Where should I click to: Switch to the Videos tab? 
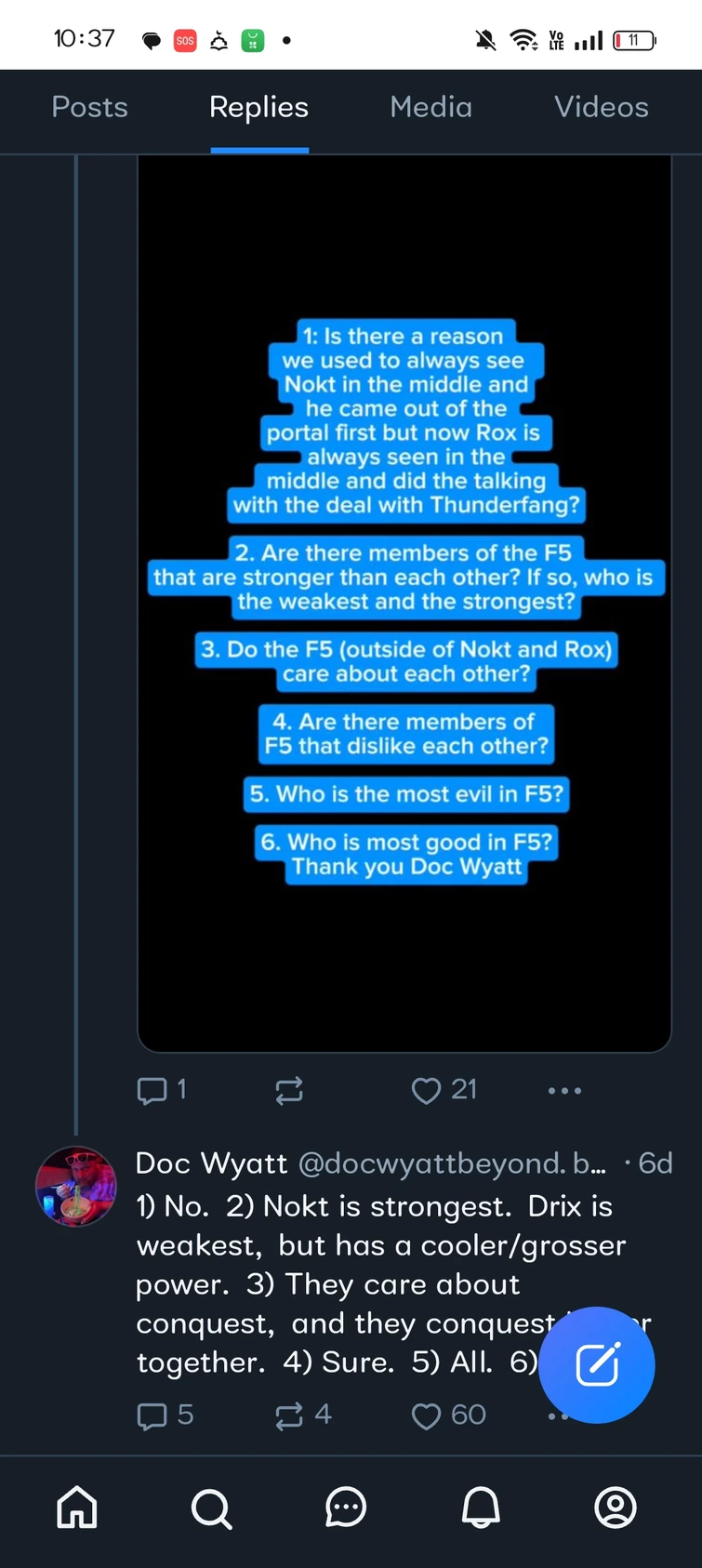coord(602,107)
